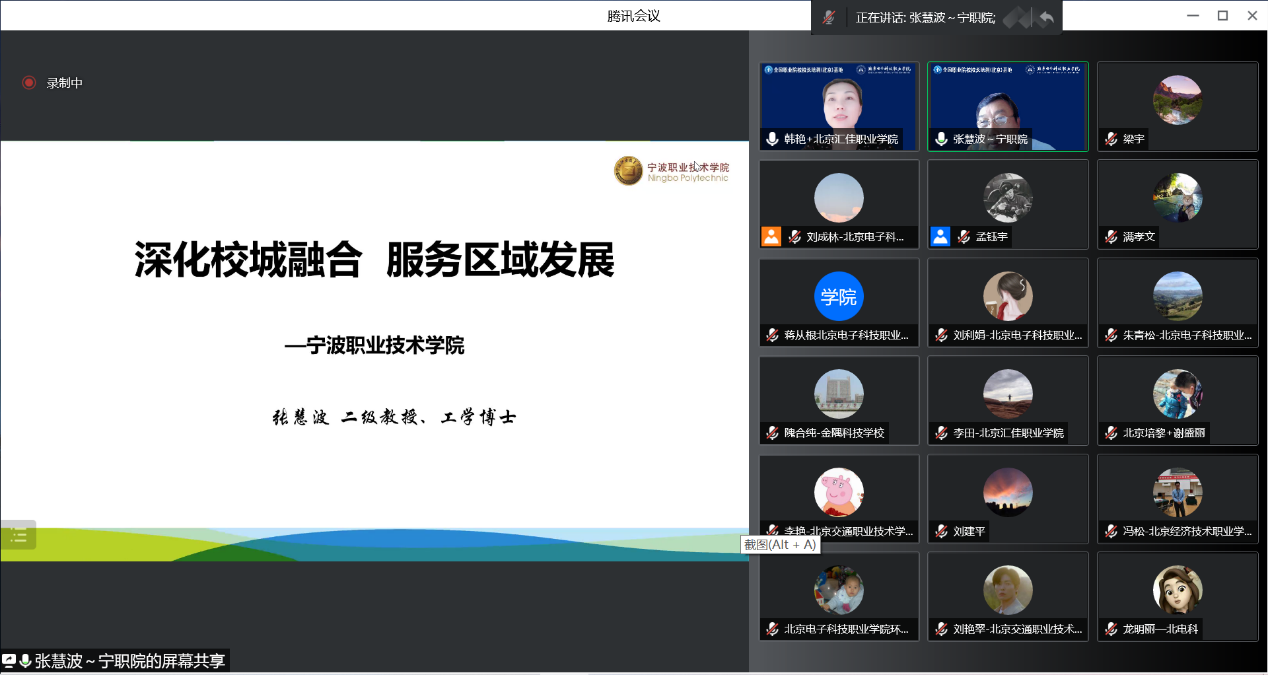
Task: Click 满孝文's muted mic icon
Action: (1111, 237)
